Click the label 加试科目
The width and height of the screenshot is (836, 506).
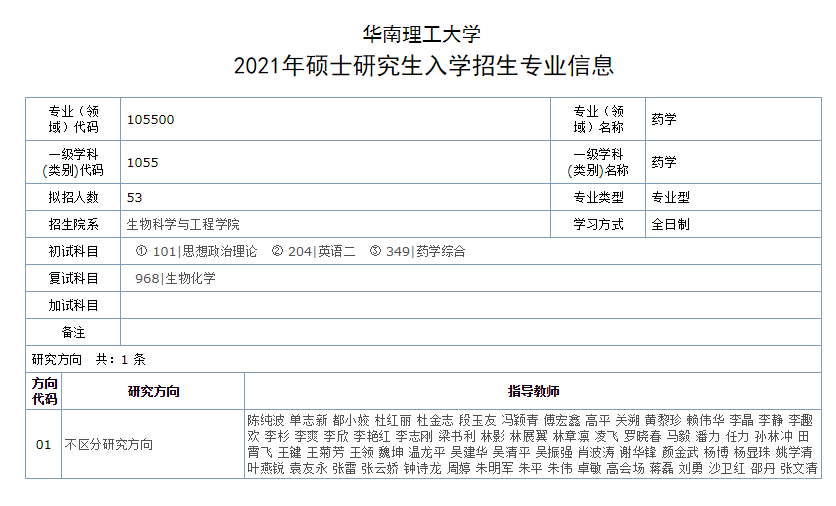[x=74, y=306]
